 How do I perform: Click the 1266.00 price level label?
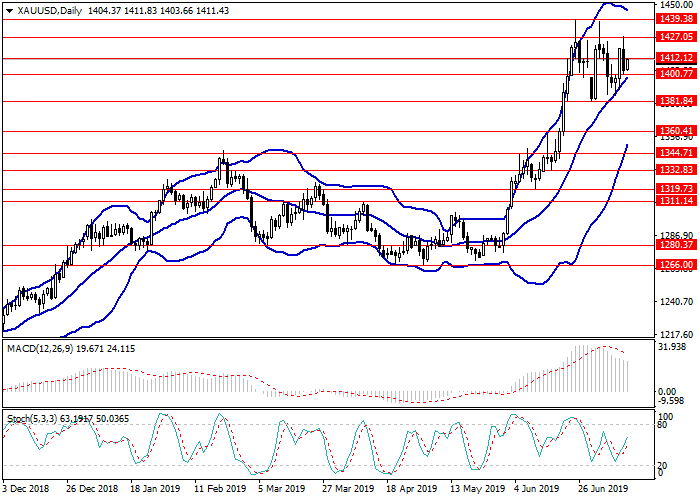[x=676, y=265]
